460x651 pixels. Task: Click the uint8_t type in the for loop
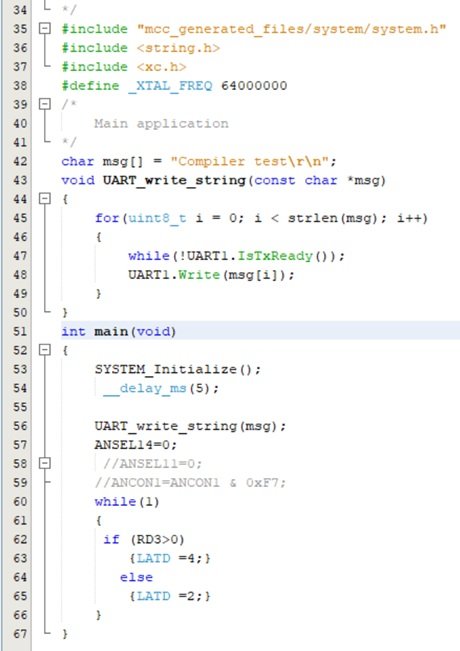[157, 218]
